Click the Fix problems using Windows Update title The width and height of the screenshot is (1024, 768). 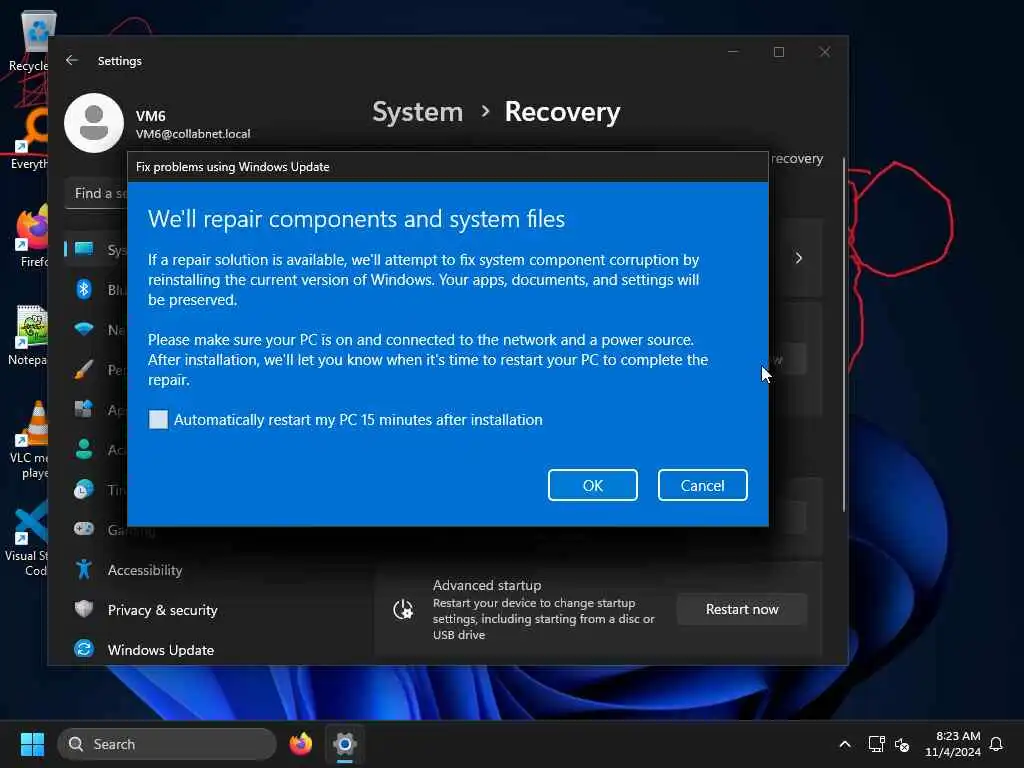(232, 167)
